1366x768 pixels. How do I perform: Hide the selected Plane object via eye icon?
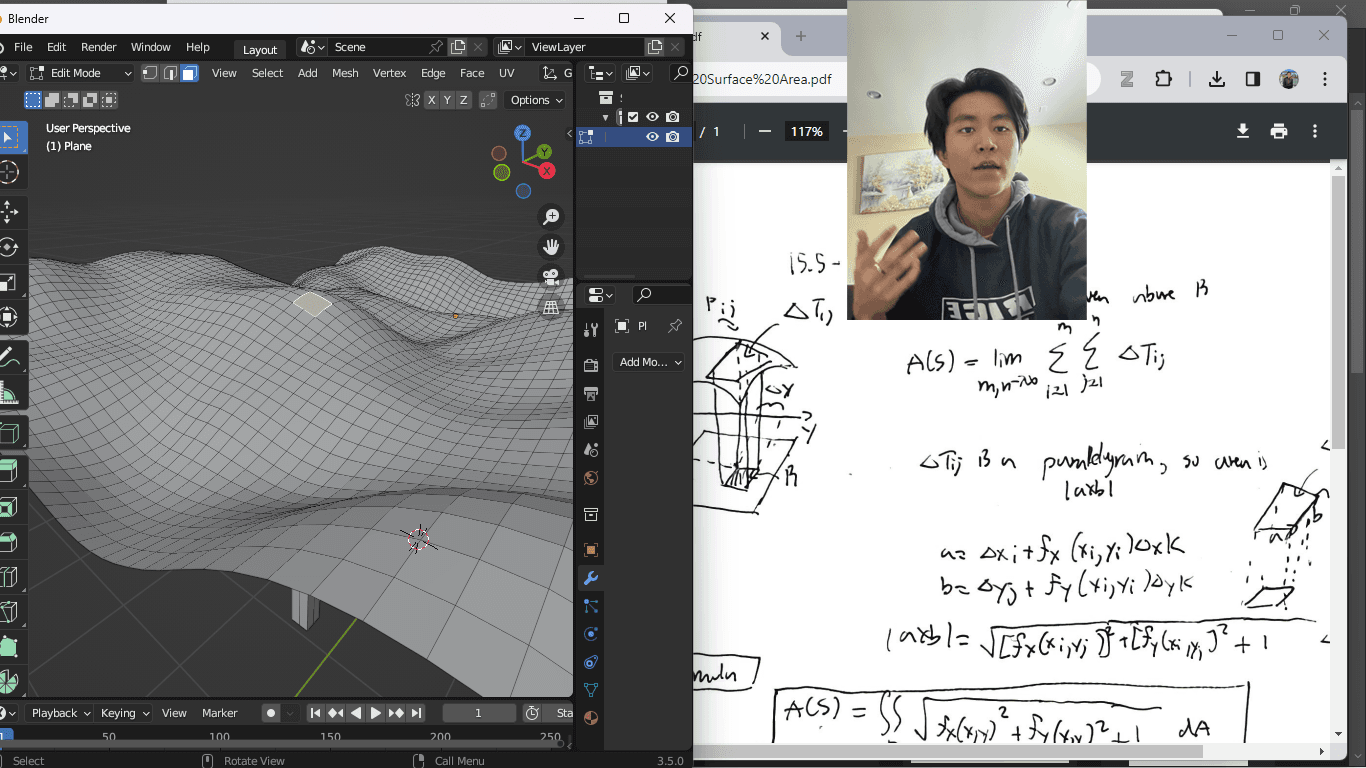coord(652,137)
